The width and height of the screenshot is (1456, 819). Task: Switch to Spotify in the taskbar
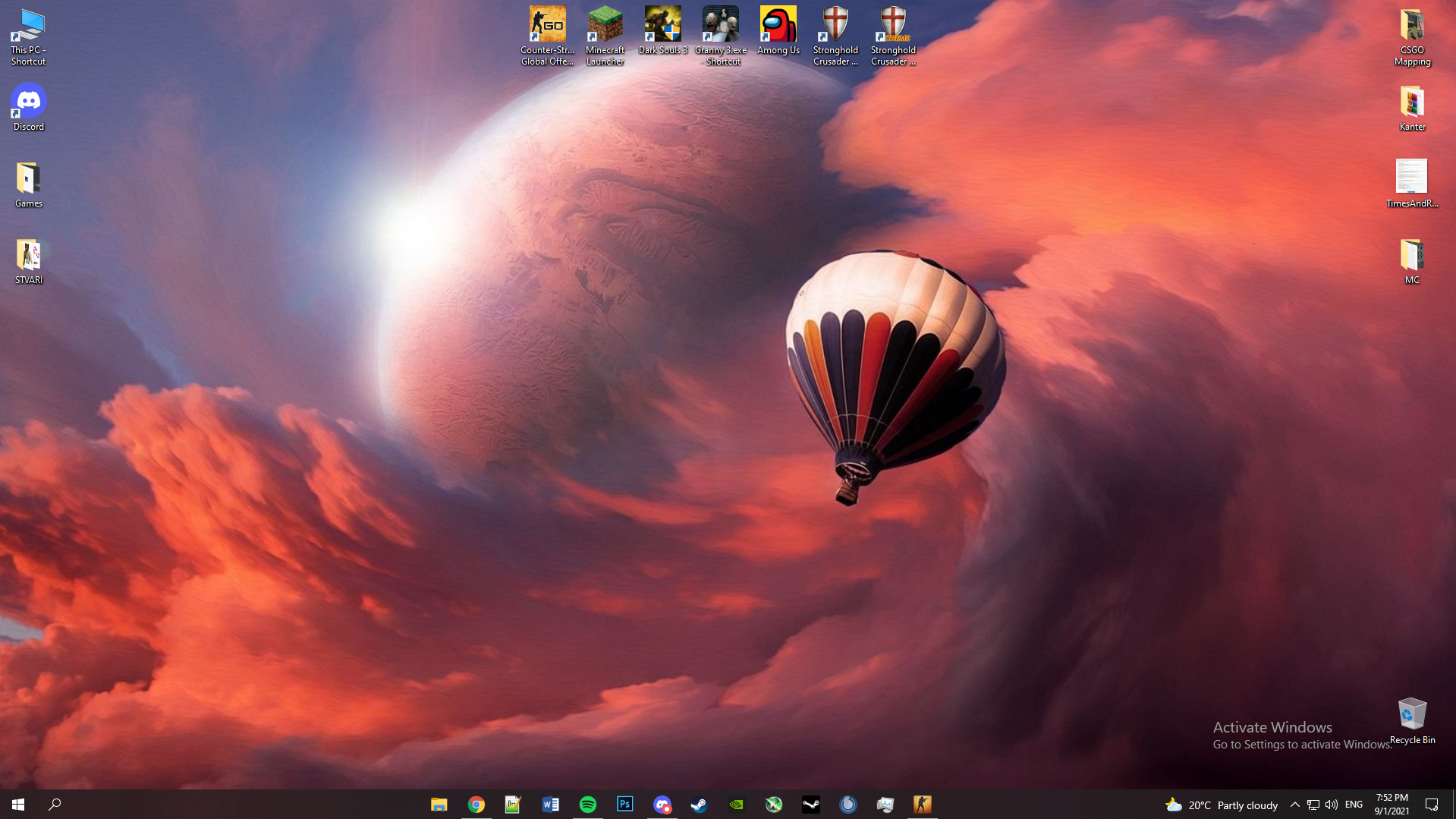(587, 804)
